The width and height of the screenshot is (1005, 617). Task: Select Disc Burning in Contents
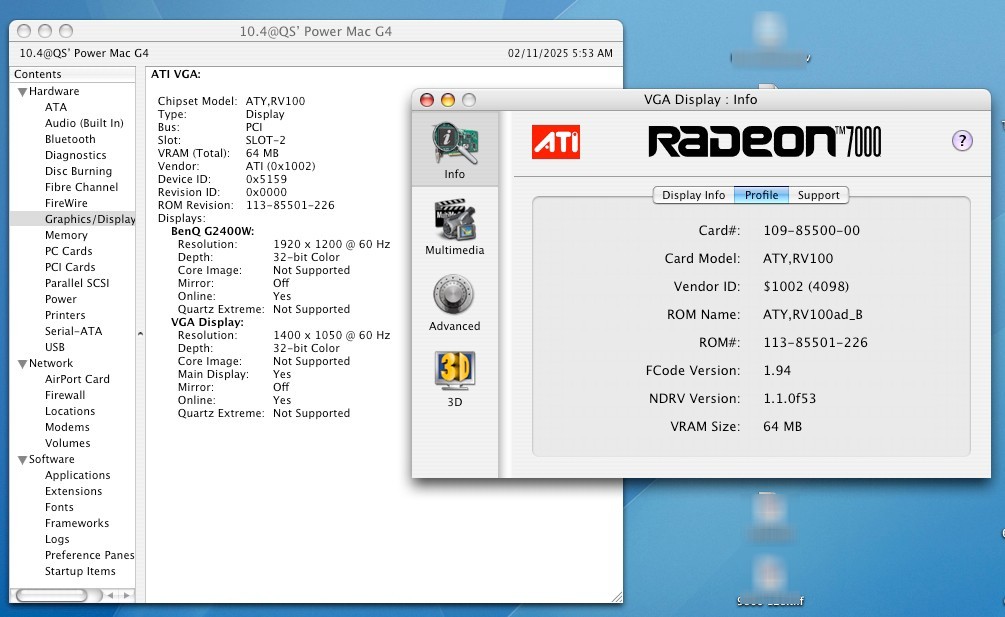(78, 171)
